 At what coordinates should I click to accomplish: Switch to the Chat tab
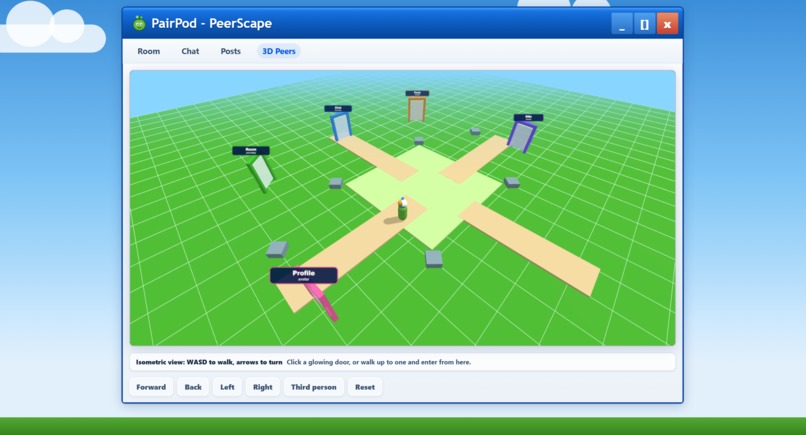[190, 51]
